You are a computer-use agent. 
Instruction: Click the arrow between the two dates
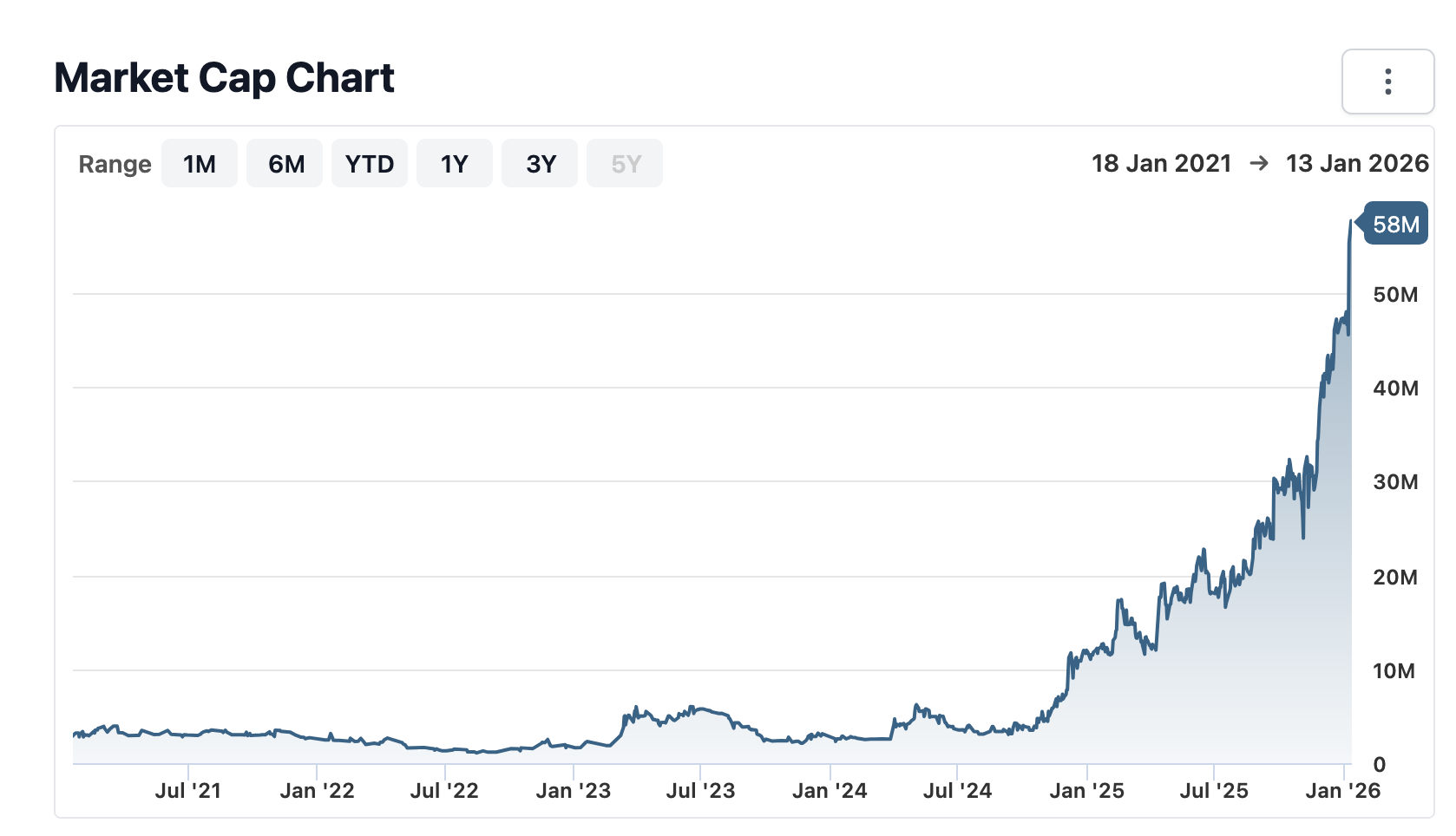1258,164
